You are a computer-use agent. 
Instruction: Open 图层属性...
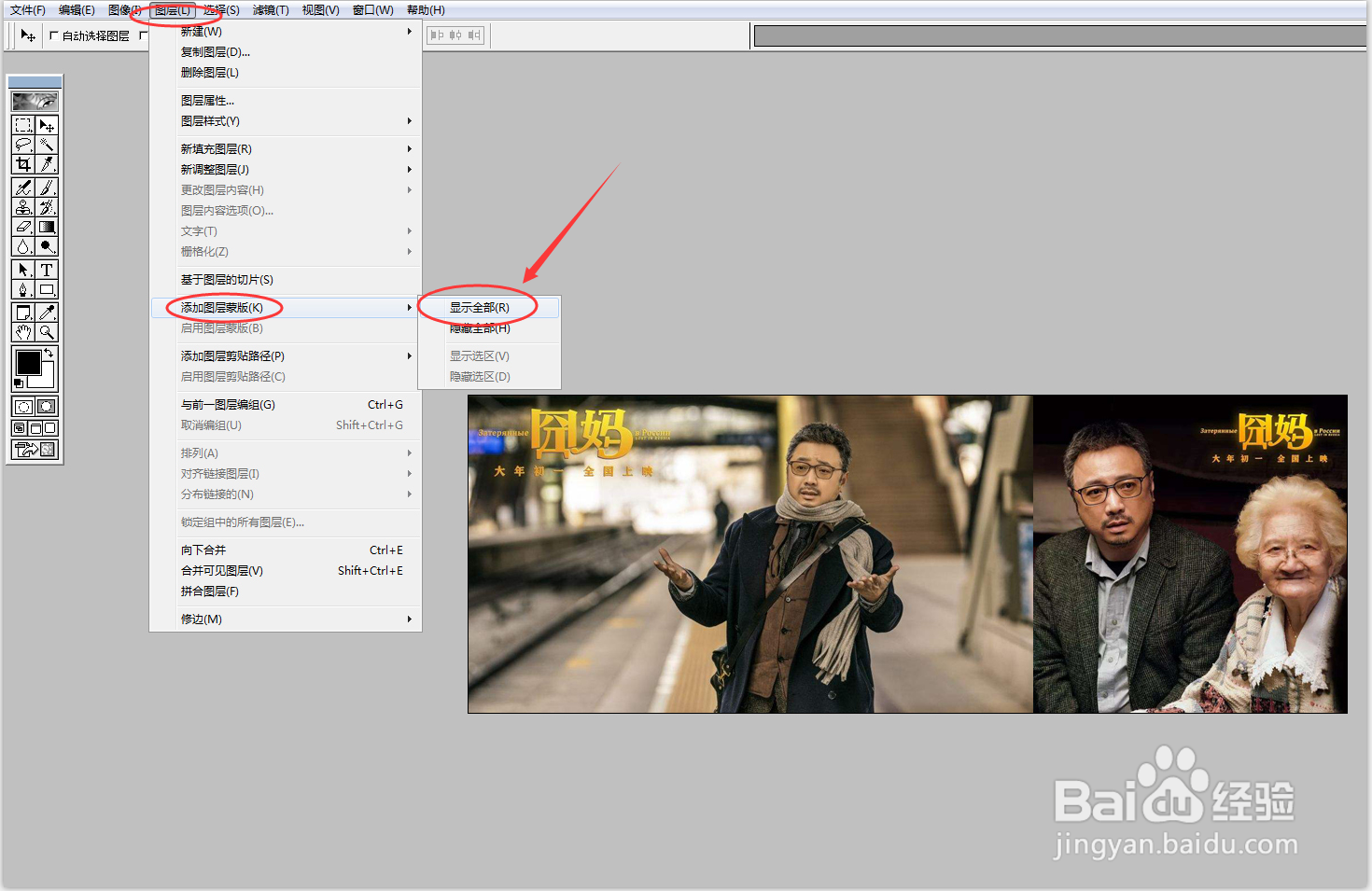(286, 101)
